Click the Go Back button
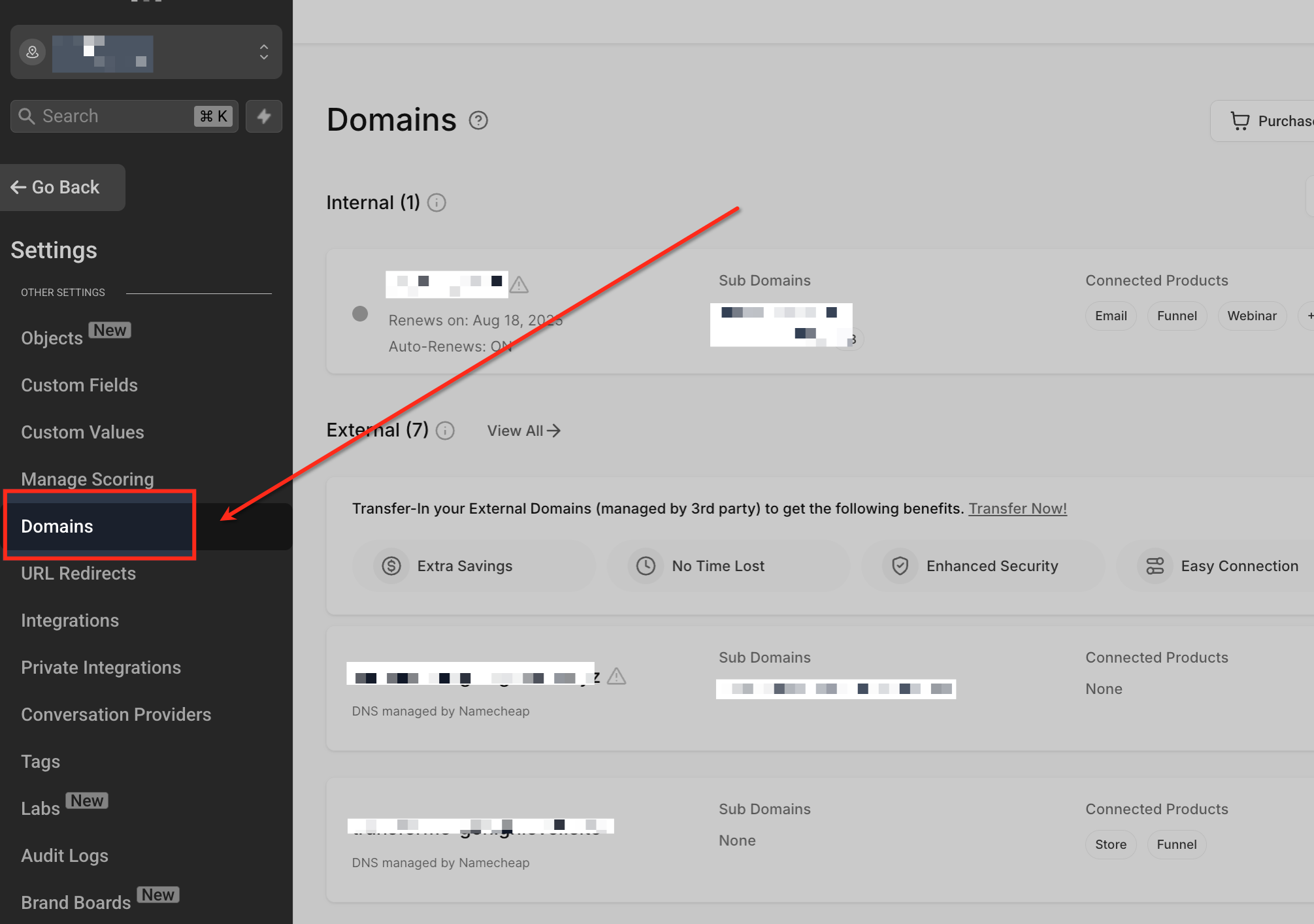The image size is (1314, 924). click(63, 188)
